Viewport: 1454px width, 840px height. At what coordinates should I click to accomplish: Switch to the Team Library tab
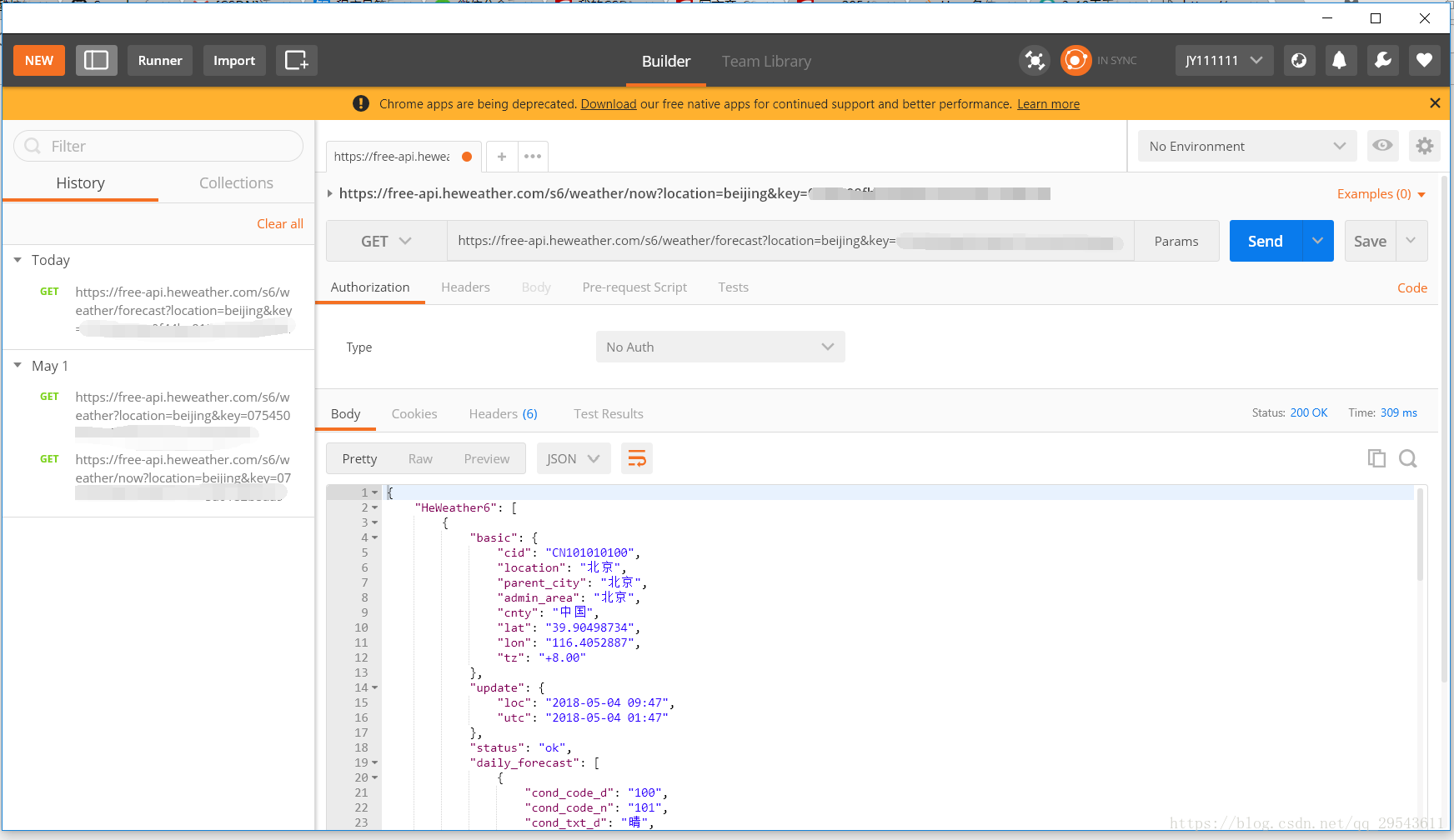click(766, 61)
